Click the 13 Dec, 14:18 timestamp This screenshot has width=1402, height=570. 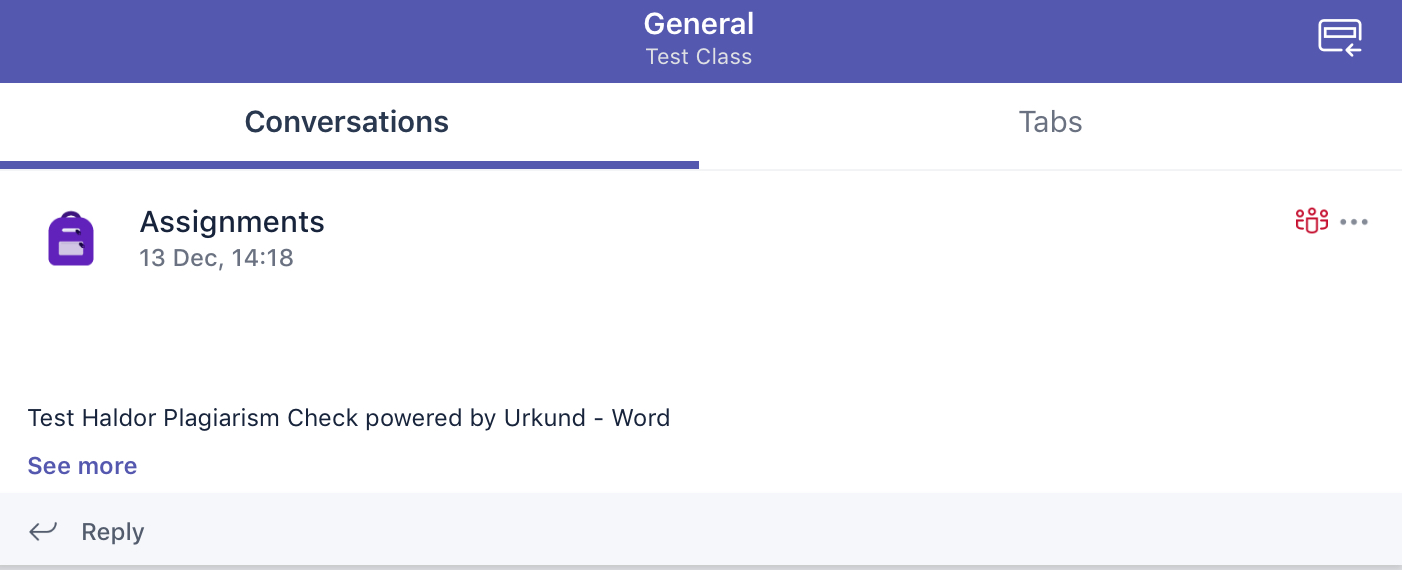(x=216, y=258)
